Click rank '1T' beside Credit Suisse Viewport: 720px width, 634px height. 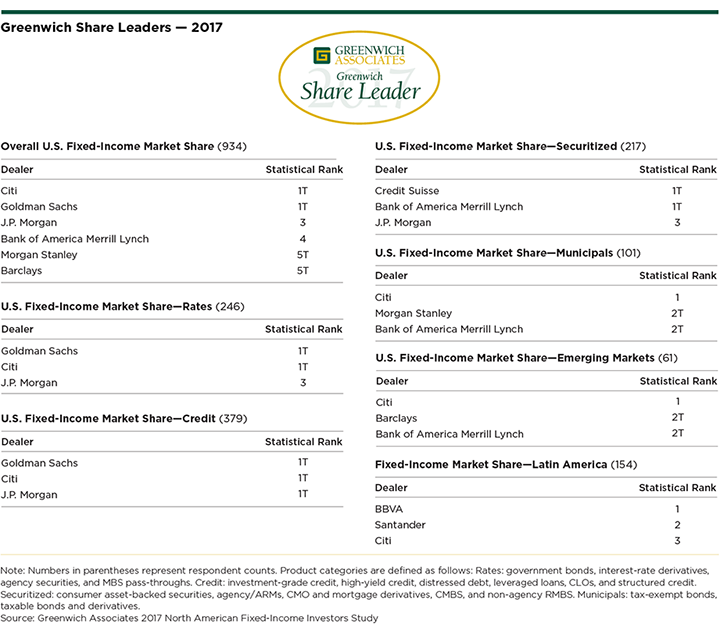(677, 191)
